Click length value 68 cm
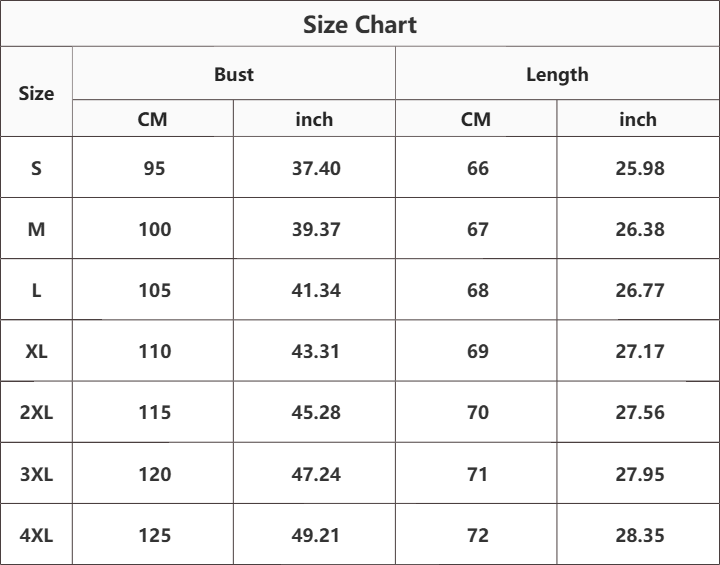The width and height of the screenshot is (720, 565). coord(478,290)
